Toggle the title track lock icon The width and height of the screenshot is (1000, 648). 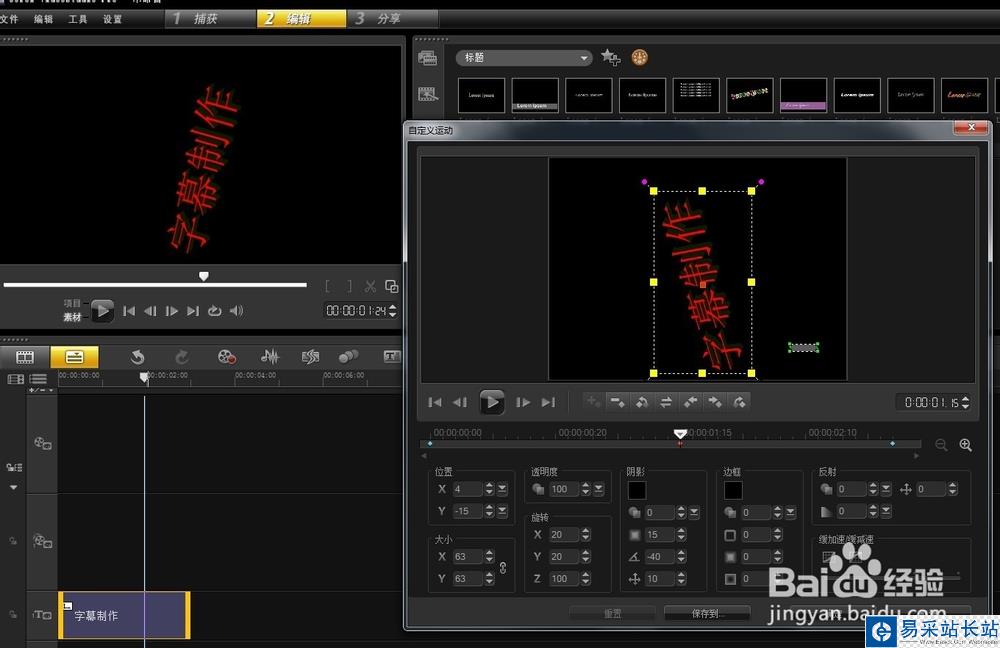pyautogui.click(x=13, y=615)
